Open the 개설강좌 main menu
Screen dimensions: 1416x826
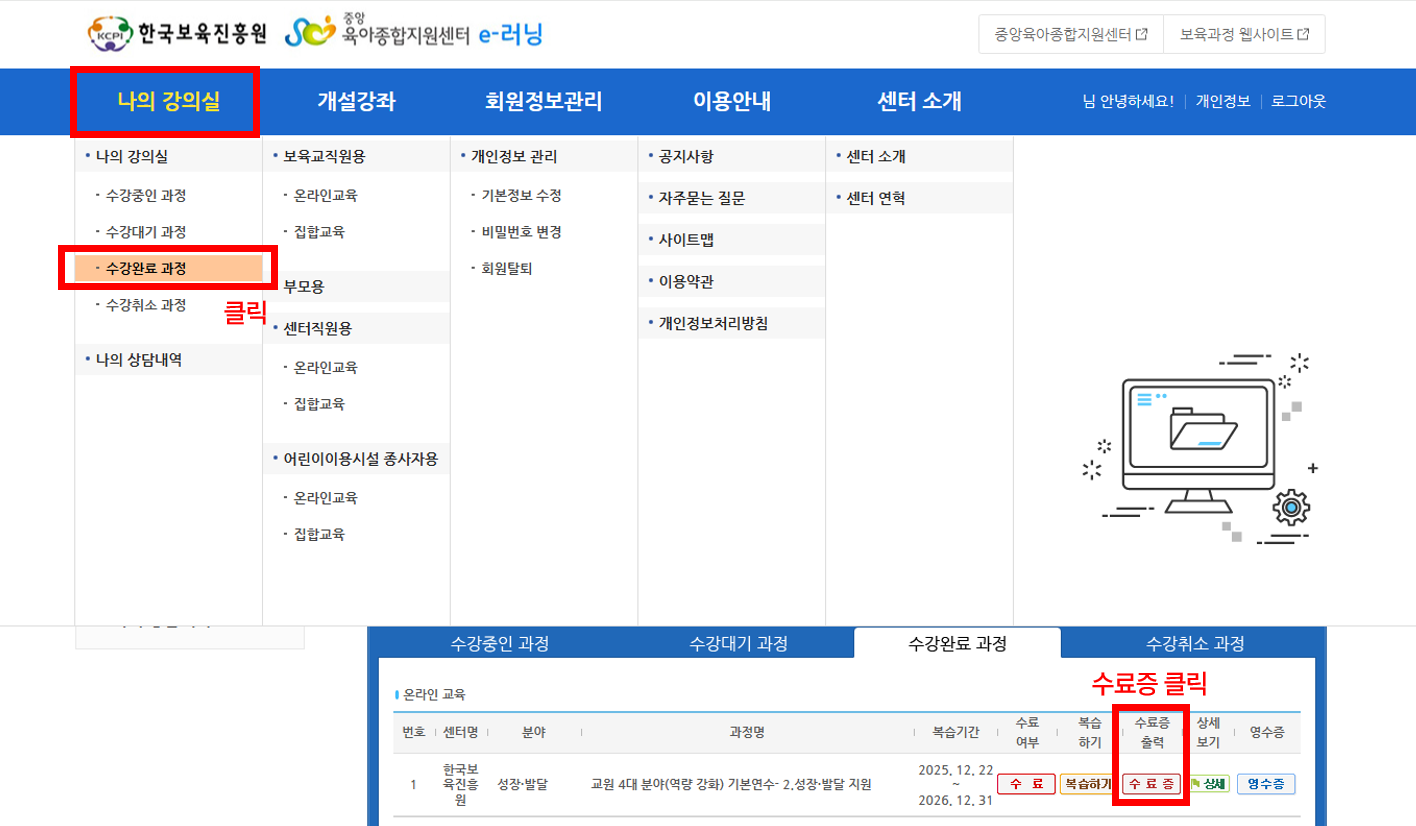[x=356, y=101]
